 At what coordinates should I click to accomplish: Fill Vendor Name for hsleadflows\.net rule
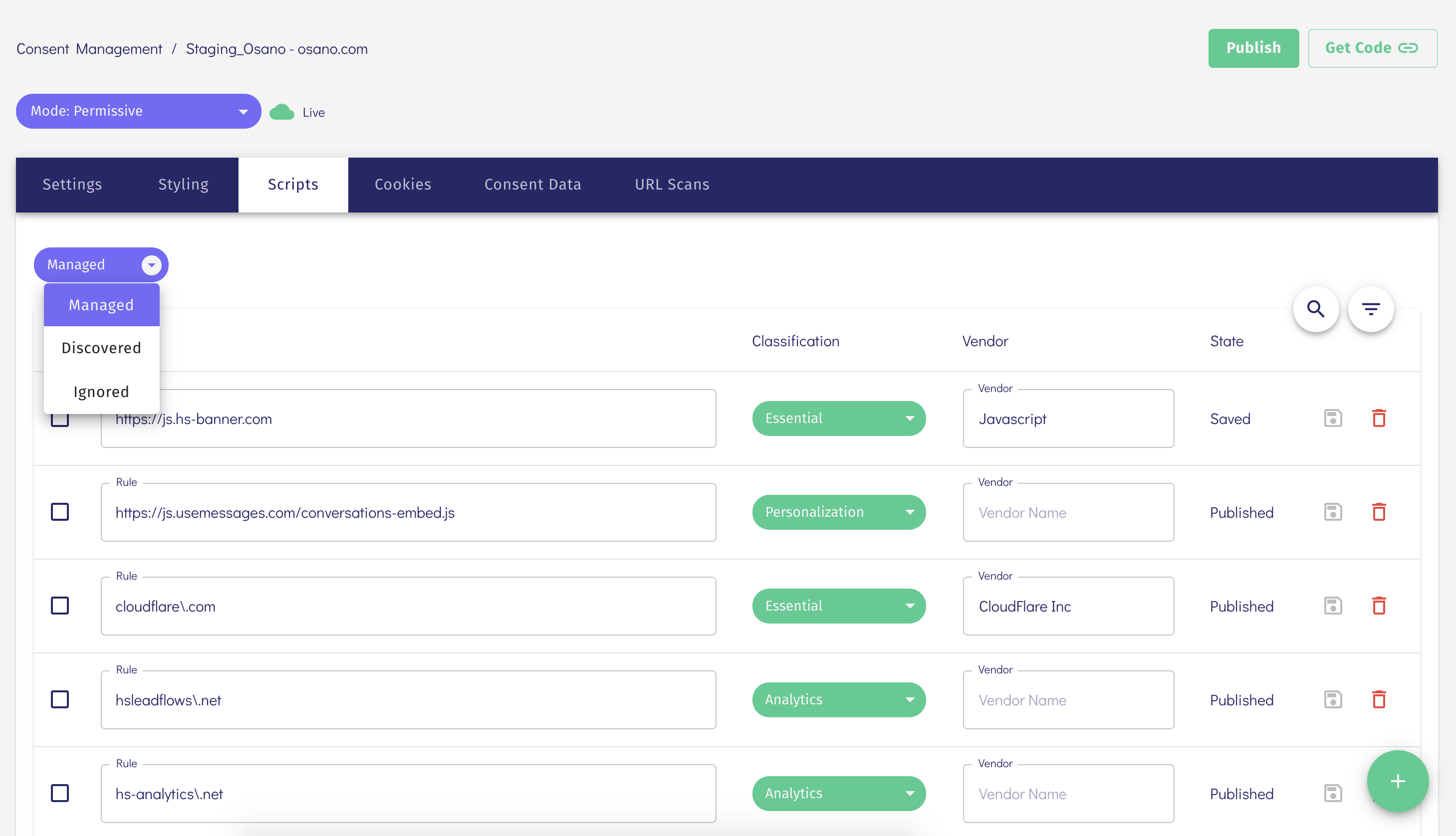point(1068,699)
